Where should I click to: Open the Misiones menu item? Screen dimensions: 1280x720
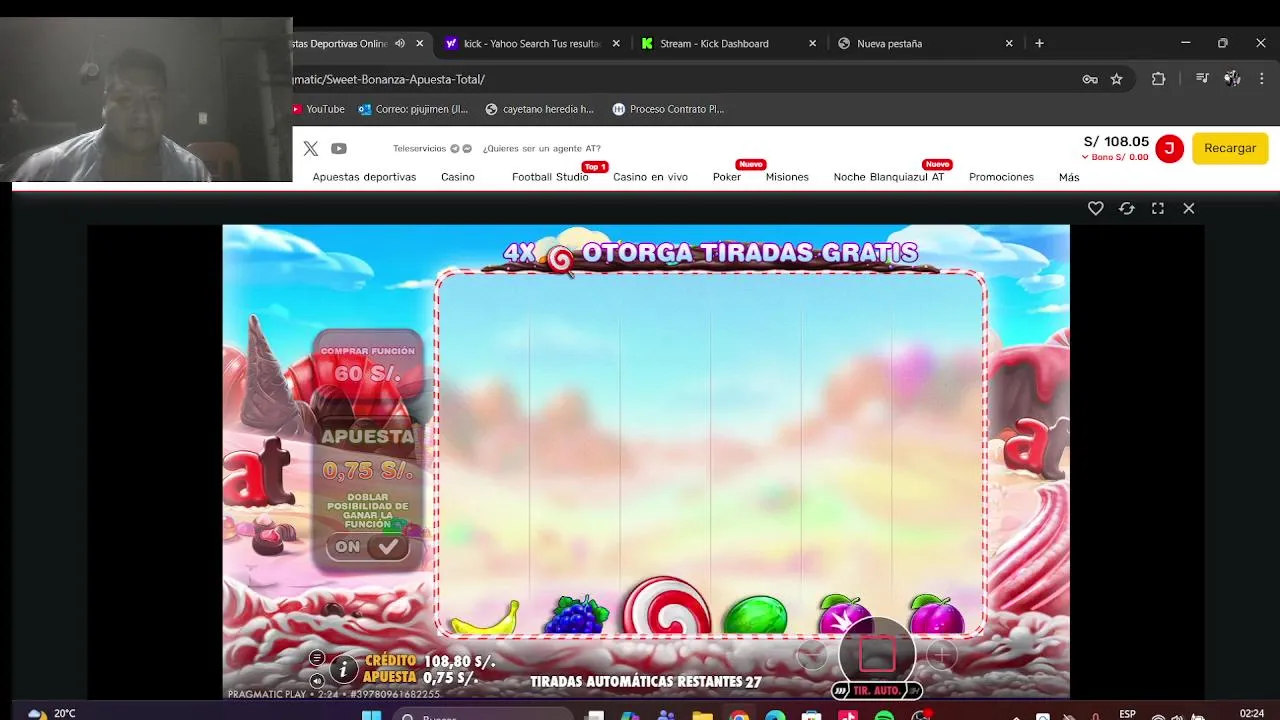coord(787,177)
